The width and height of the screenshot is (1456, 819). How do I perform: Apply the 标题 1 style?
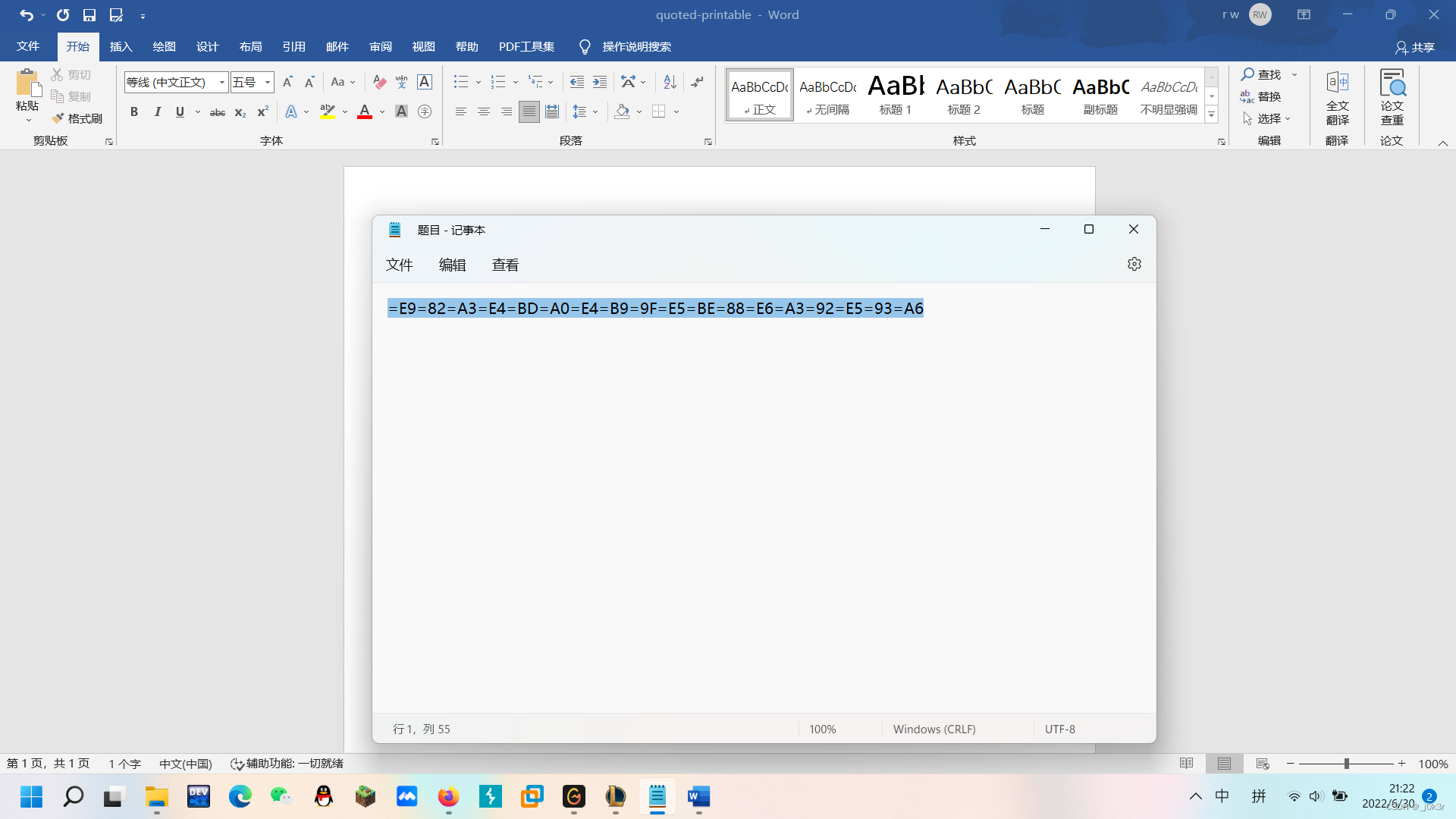[x=896, y=94]
